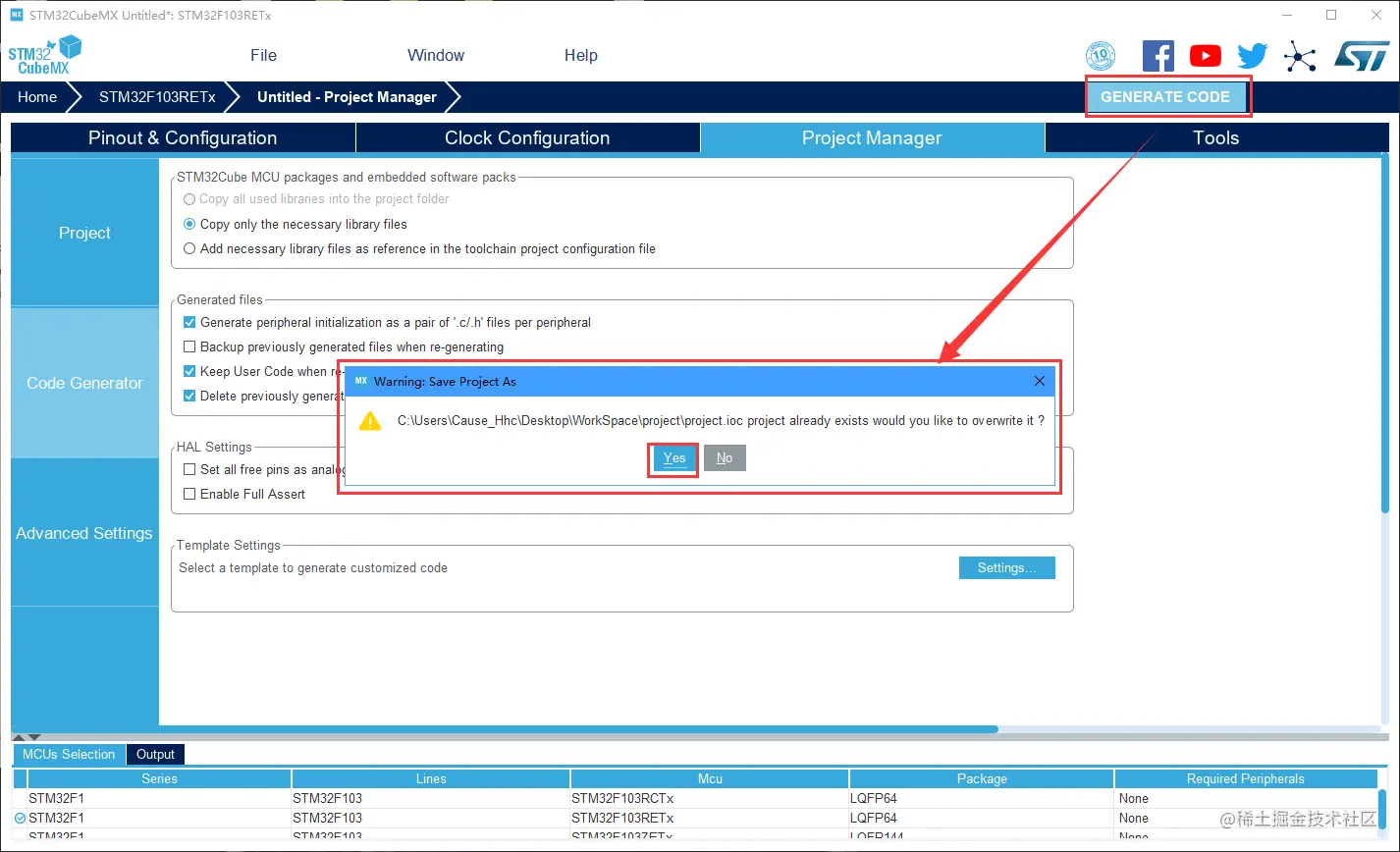Open the Window menu

tap(436, 55)
